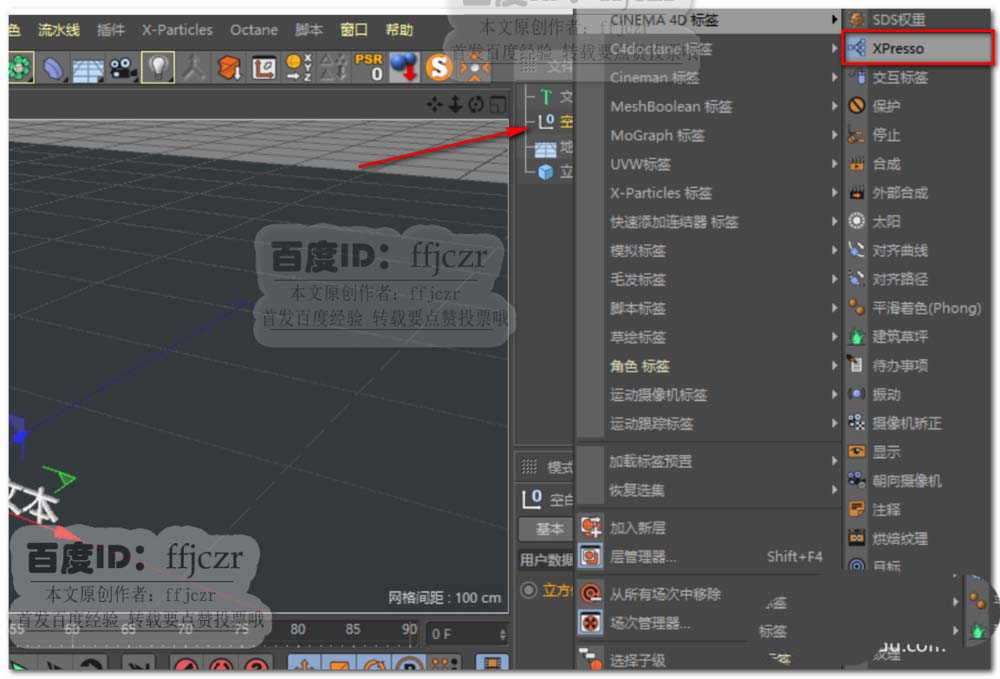The height and width of the screenshot is (679, 1000).
Task: Select the 太阳 tag entry
Action: pos(917,221)
